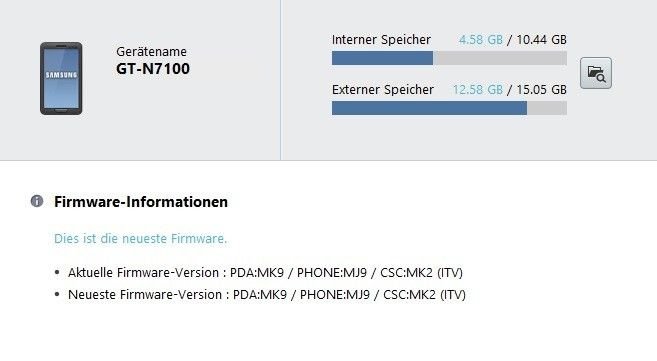Click the Gerätename label

pos(151,52)
